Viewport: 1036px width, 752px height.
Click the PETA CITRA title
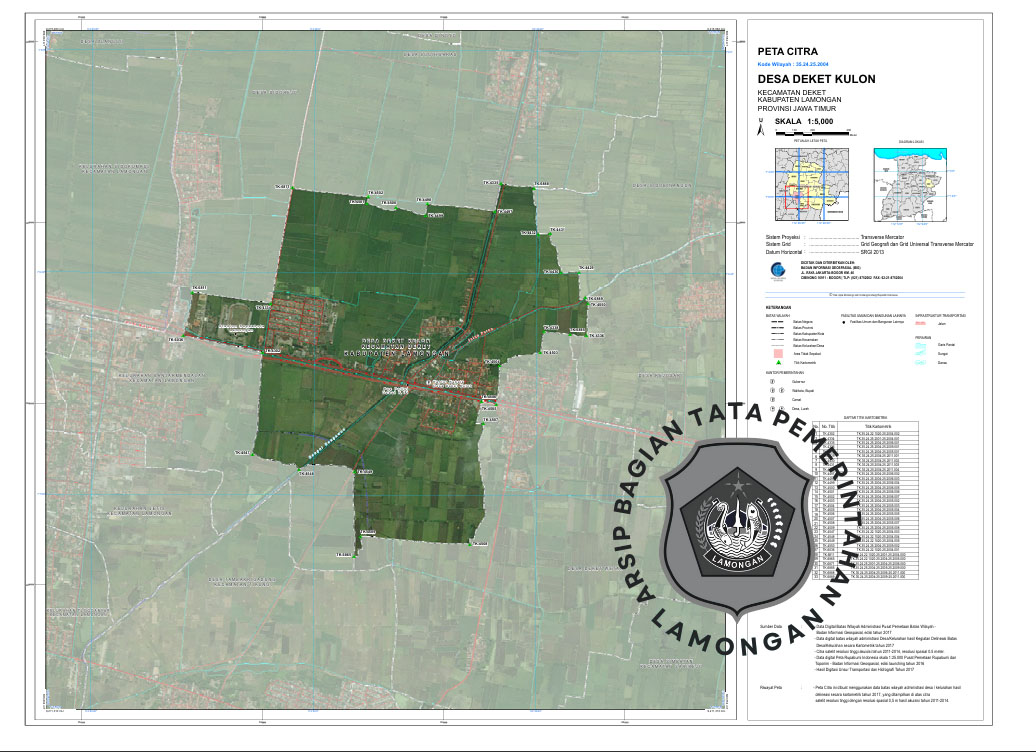(x=788, y=50)
